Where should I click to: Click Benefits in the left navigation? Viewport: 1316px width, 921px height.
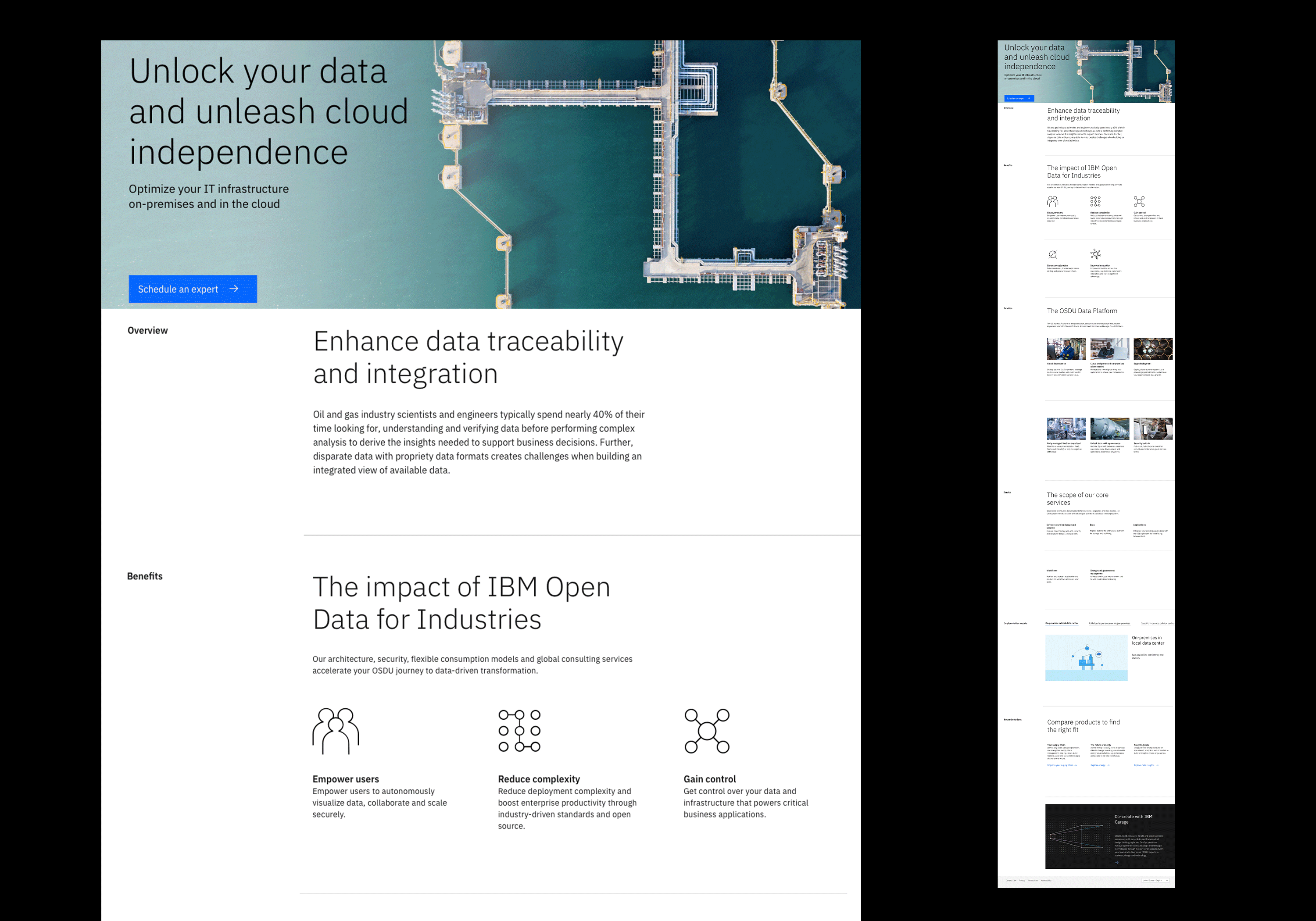click(x=144, y=576)
